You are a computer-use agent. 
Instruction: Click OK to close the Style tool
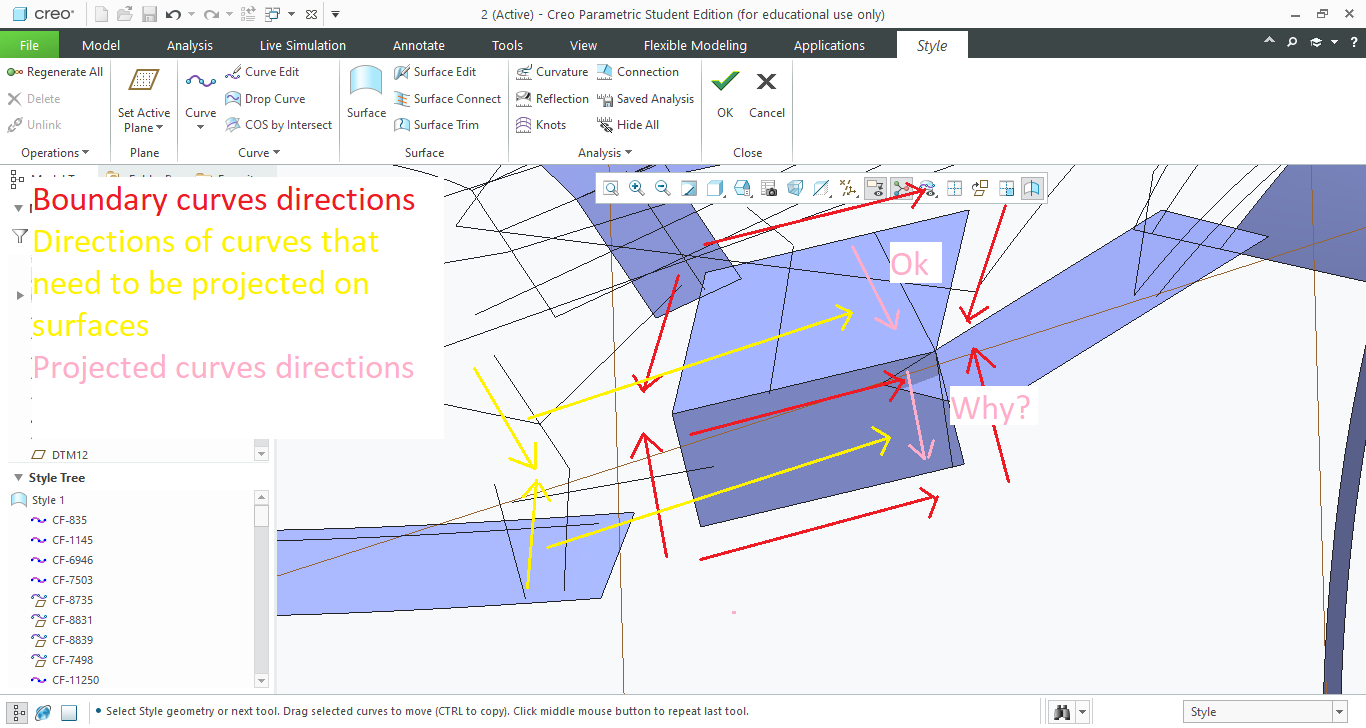click(x=724, y=95)
